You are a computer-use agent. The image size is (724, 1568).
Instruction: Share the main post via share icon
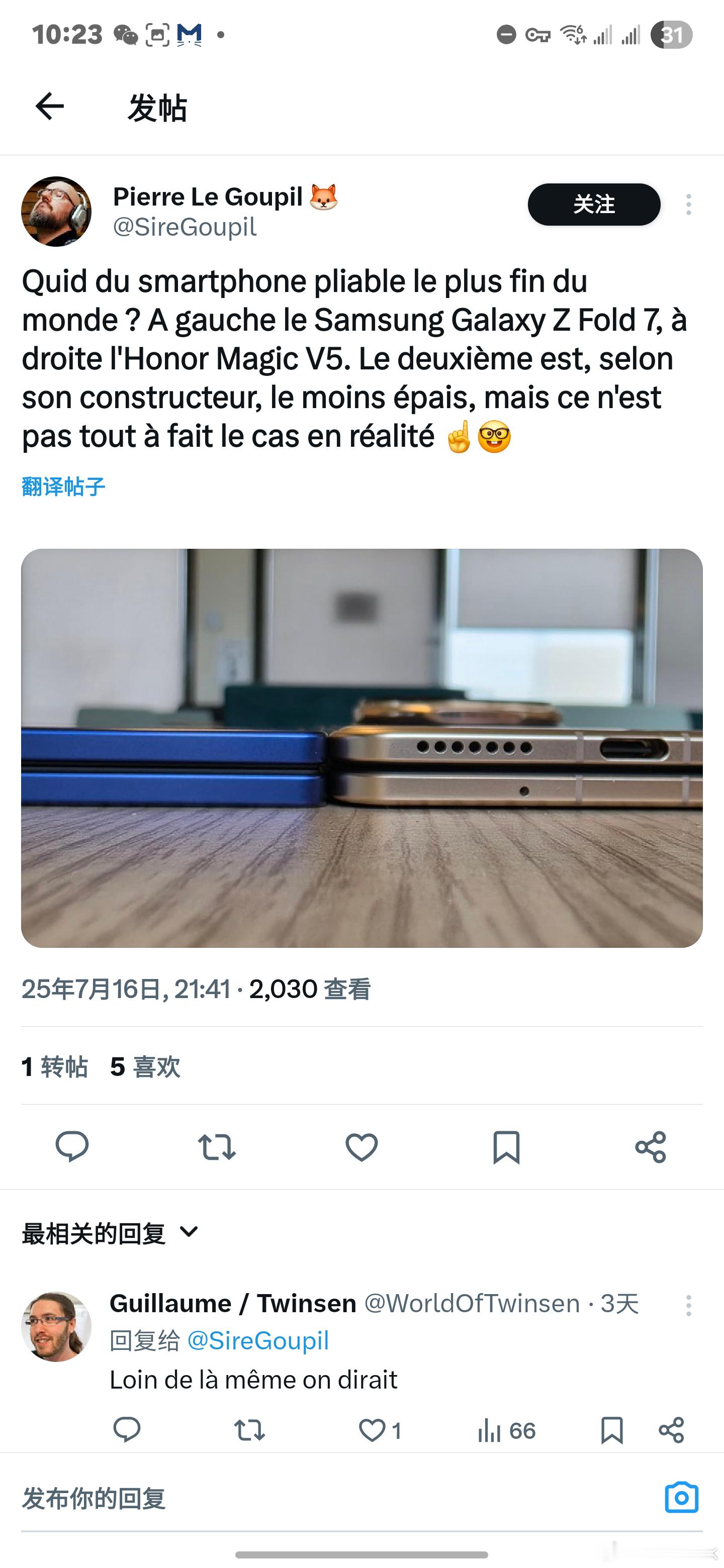[x=651, y=1147]
